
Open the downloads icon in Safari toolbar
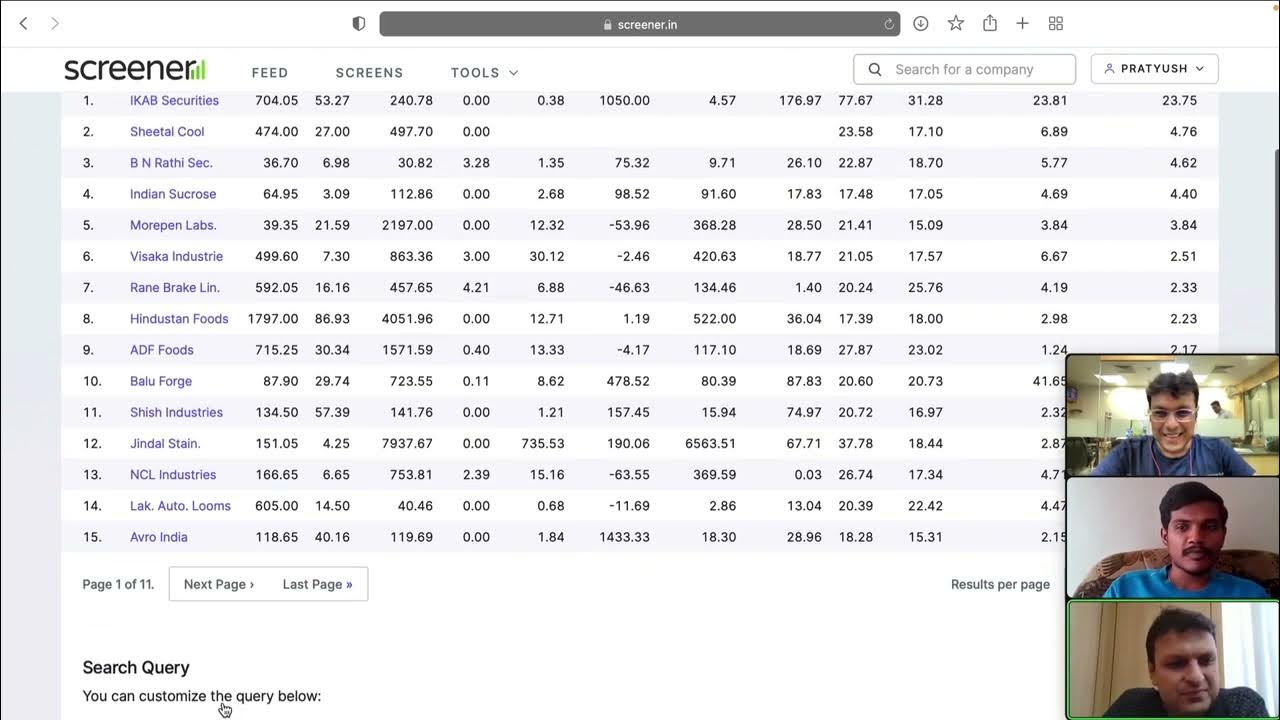(921, 23)
